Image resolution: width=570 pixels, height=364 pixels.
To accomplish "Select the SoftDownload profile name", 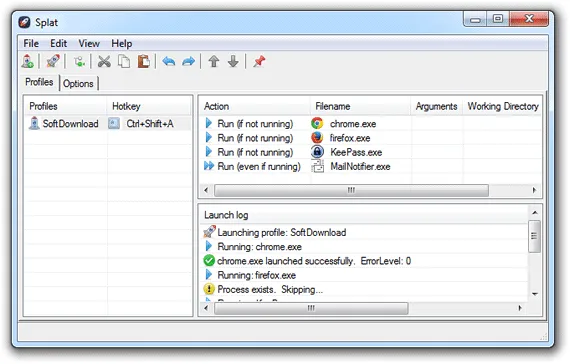I will click(x=71, y=124).
